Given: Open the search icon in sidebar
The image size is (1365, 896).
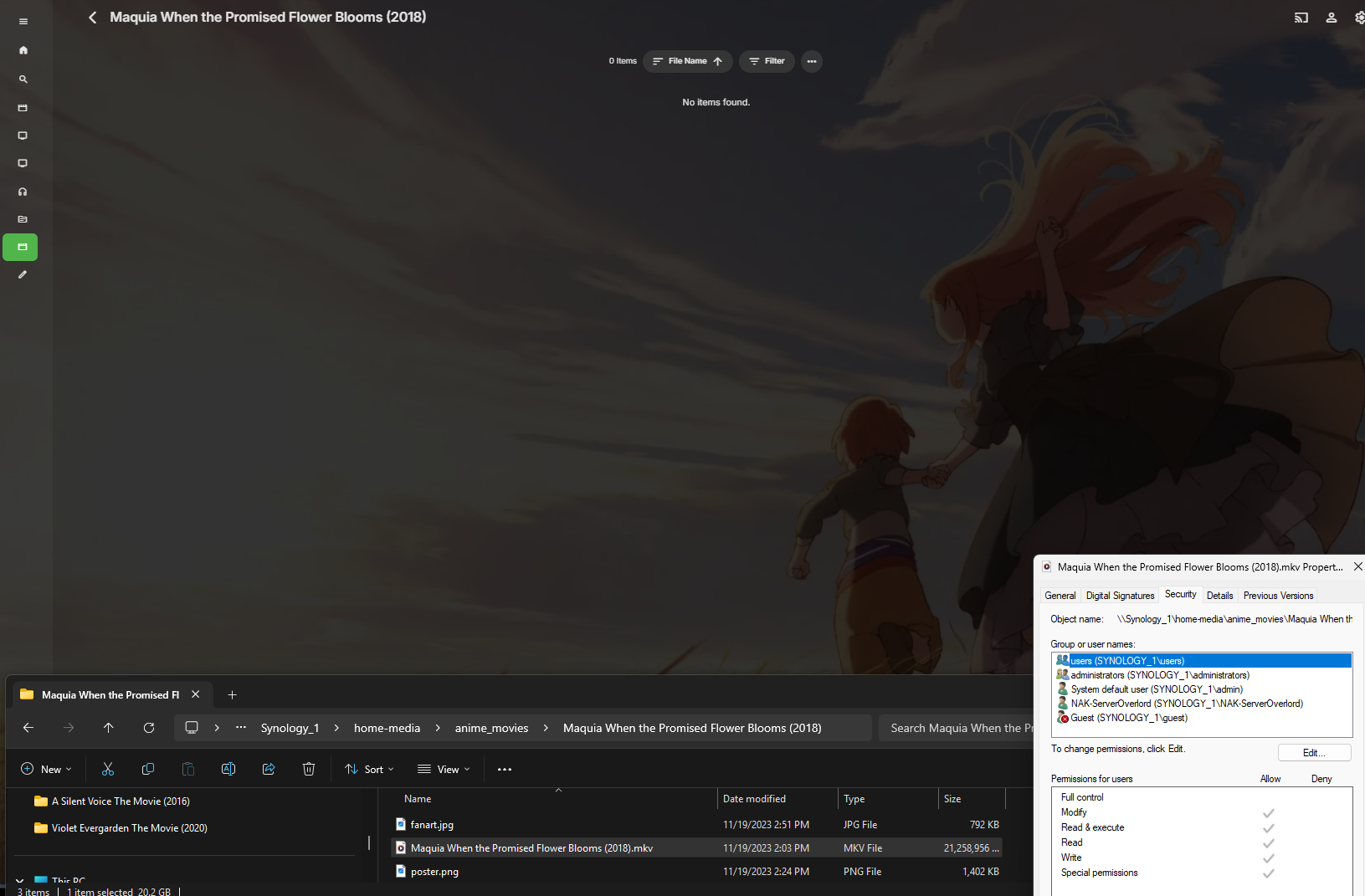Looking at the screenshot, I should [23, 79].
